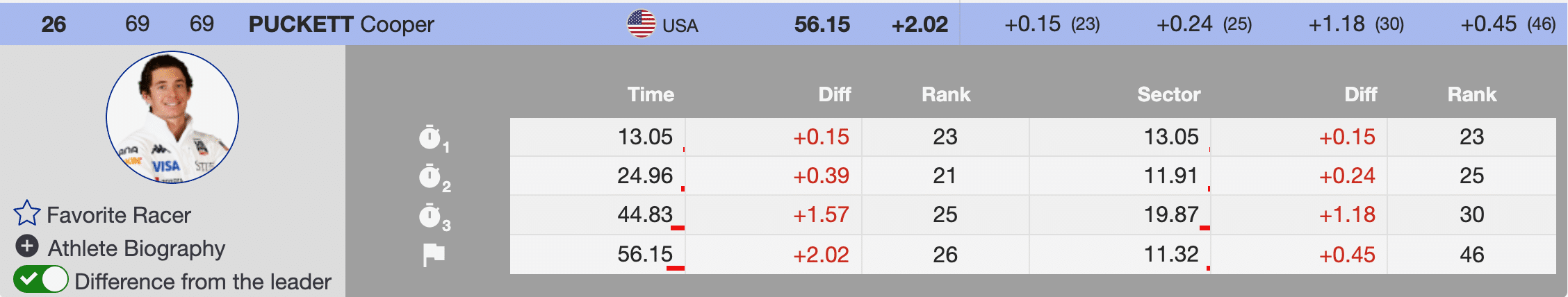Click the PUCKETT Cooper name header
This screenshot has width=1568, height=297.
tap(341, 24)
